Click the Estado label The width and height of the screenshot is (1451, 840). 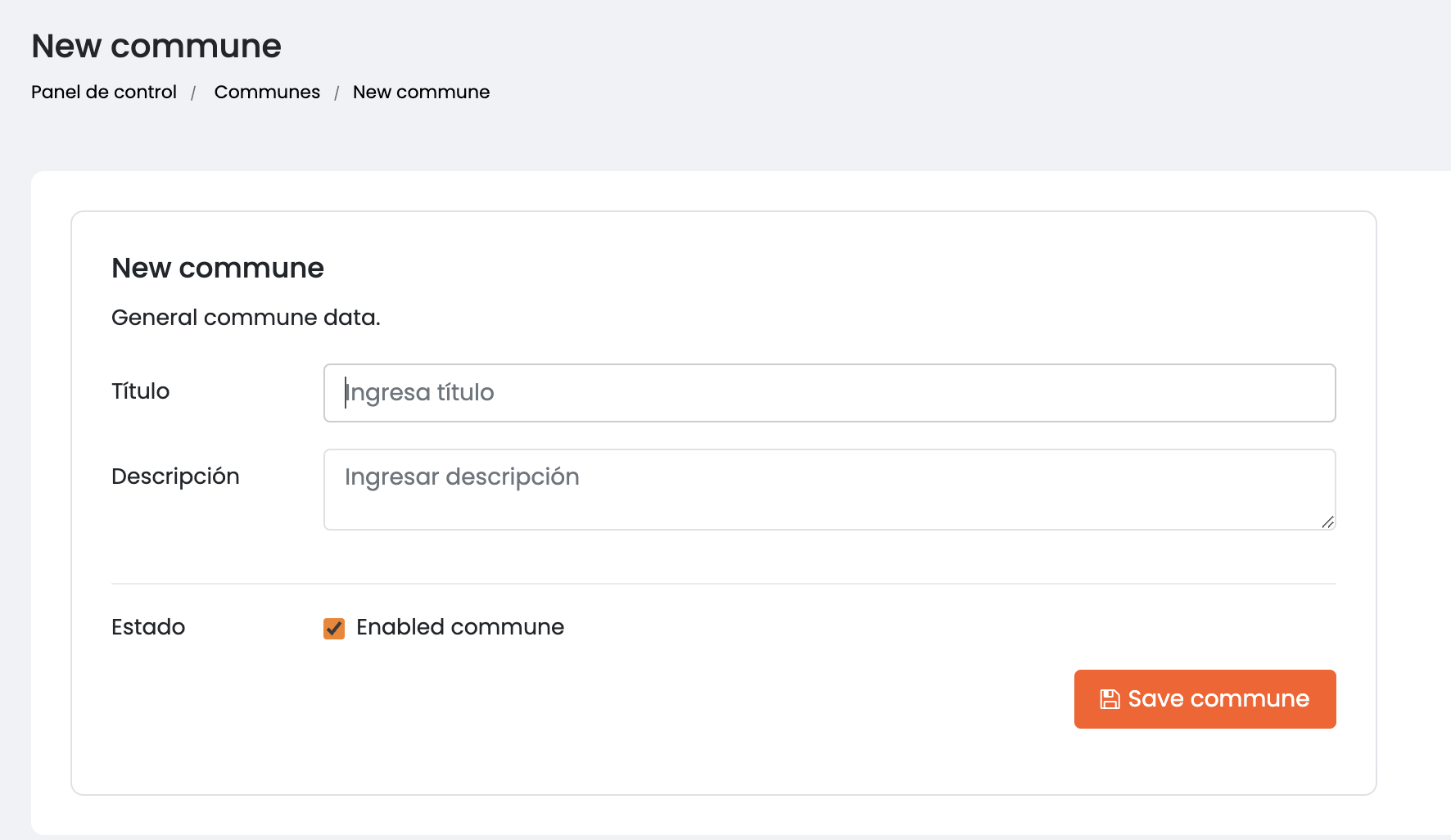[x=148, y=627]
